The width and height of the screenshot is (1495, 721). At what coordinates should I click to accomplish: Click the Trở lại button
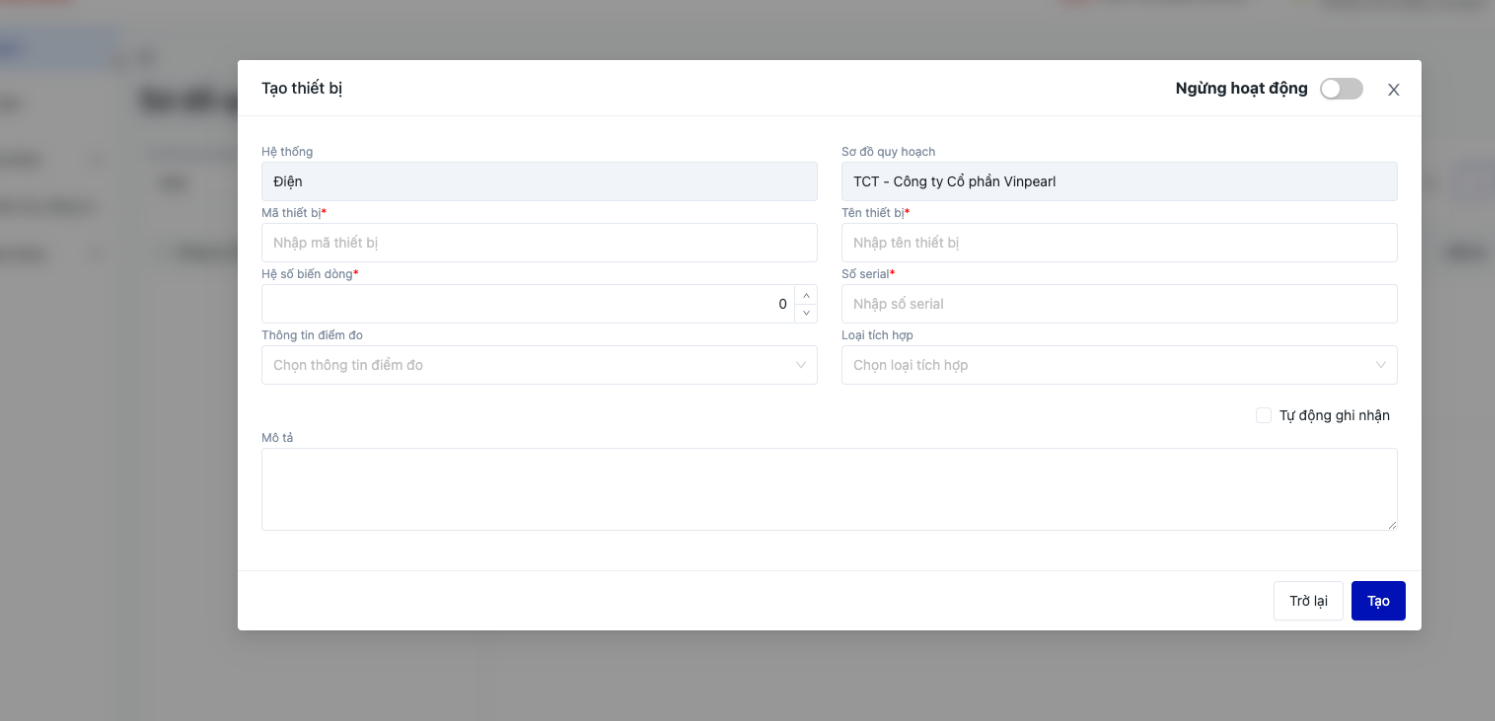pyautogui.click(x=1308, y=601)
